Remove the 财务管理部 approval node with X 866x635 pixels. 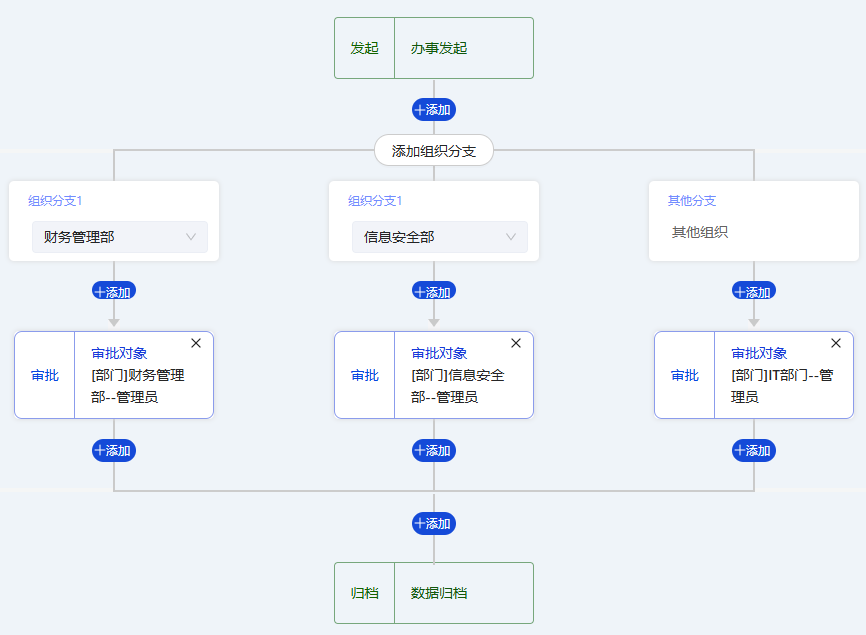196,343
